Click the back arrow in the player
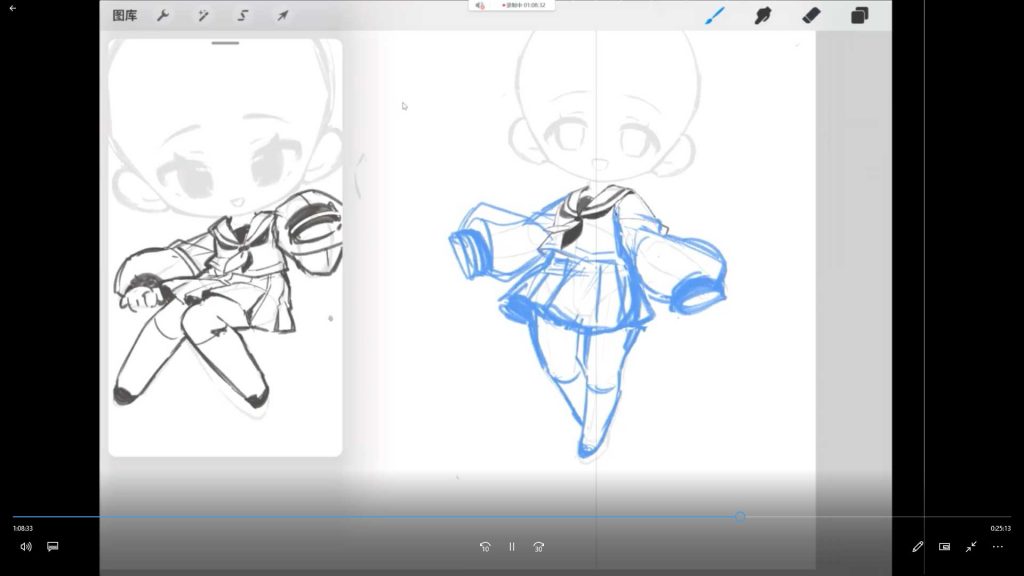Screen dimensions: 1024x576 click(13, 8)
